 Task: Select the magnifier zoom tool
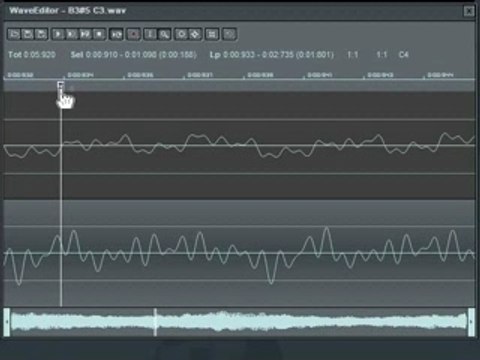(x=164, y=34)
